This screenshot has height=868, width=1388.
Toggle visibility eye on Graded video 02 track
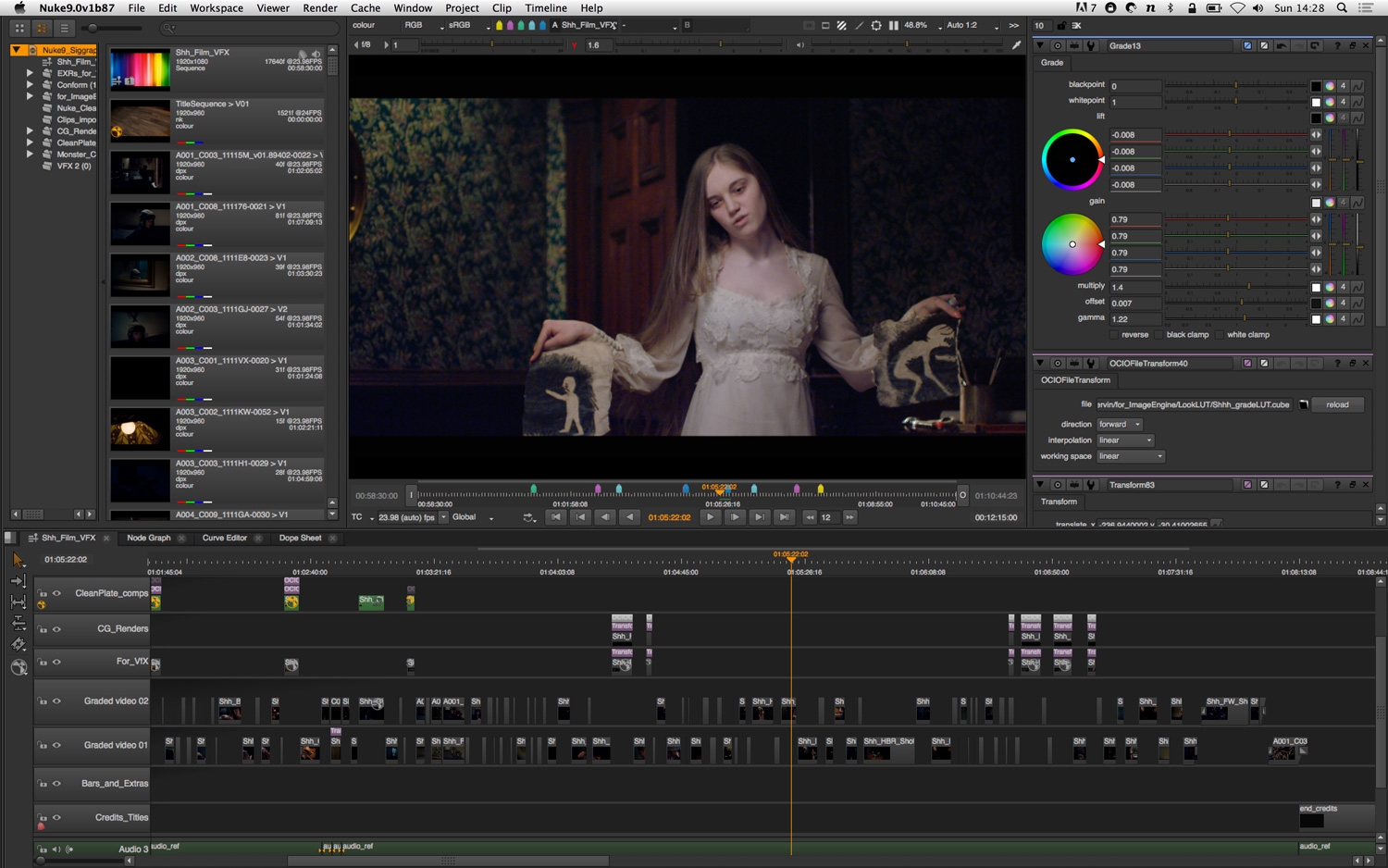click(56, 701)
